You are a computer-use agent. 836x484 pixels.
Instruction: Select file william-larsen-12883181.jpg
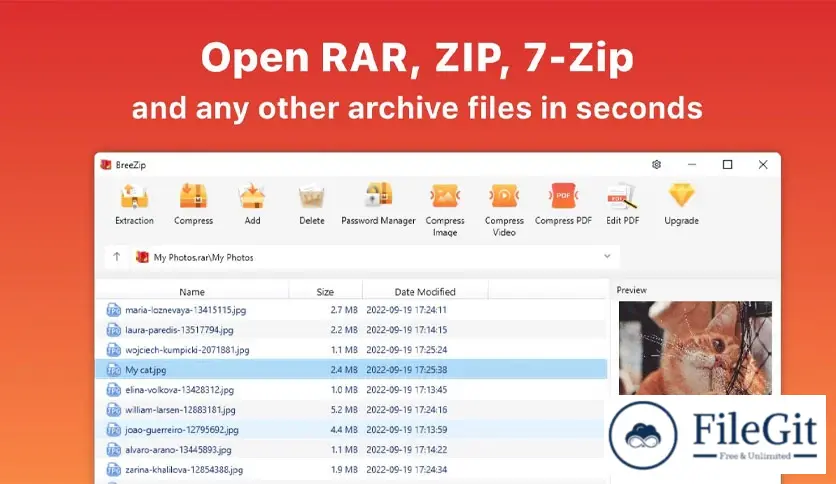click(x=180, y=410)
